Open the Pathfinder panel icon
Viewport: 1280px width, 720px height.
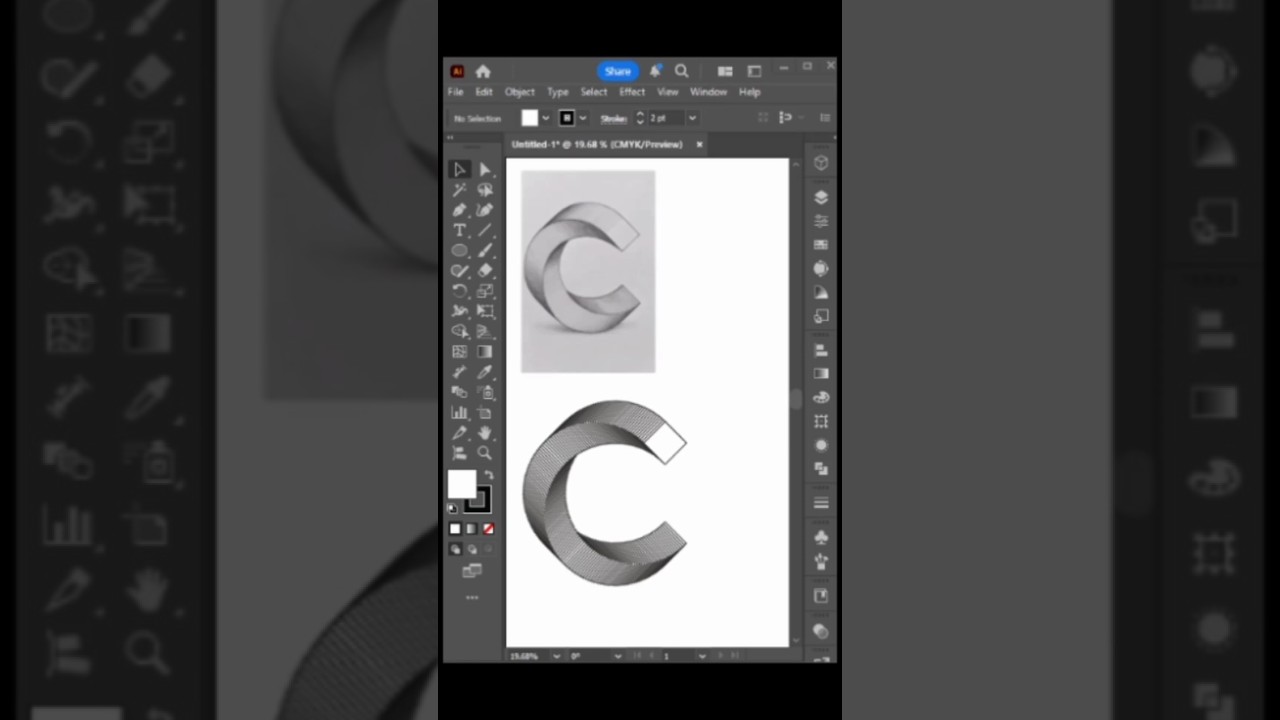(x=821, y=468)
